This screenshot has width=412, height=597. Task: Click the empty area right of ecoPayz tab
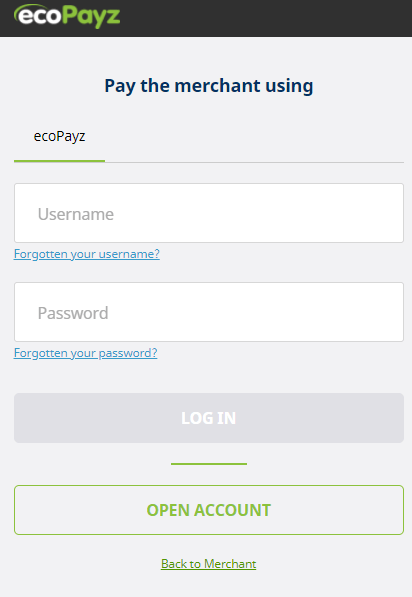coord(254,137)
